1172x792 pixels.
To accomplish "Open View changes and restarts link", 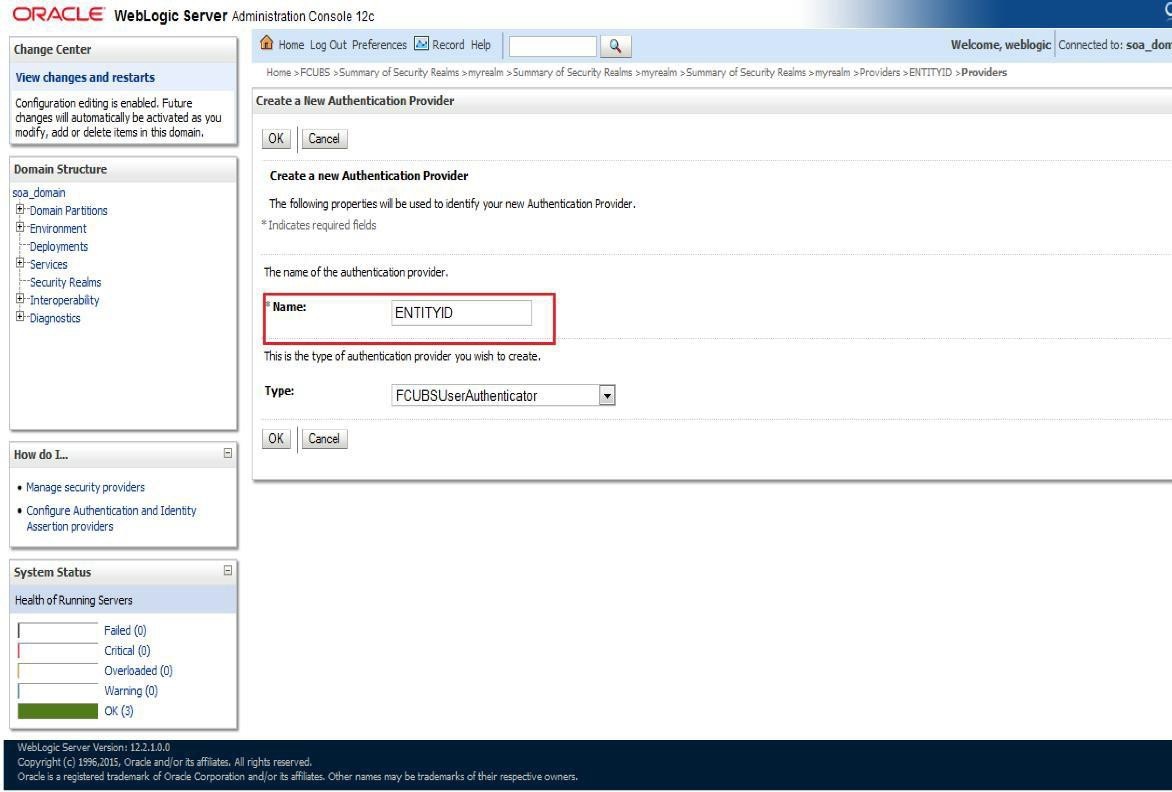I will (84, 77).
